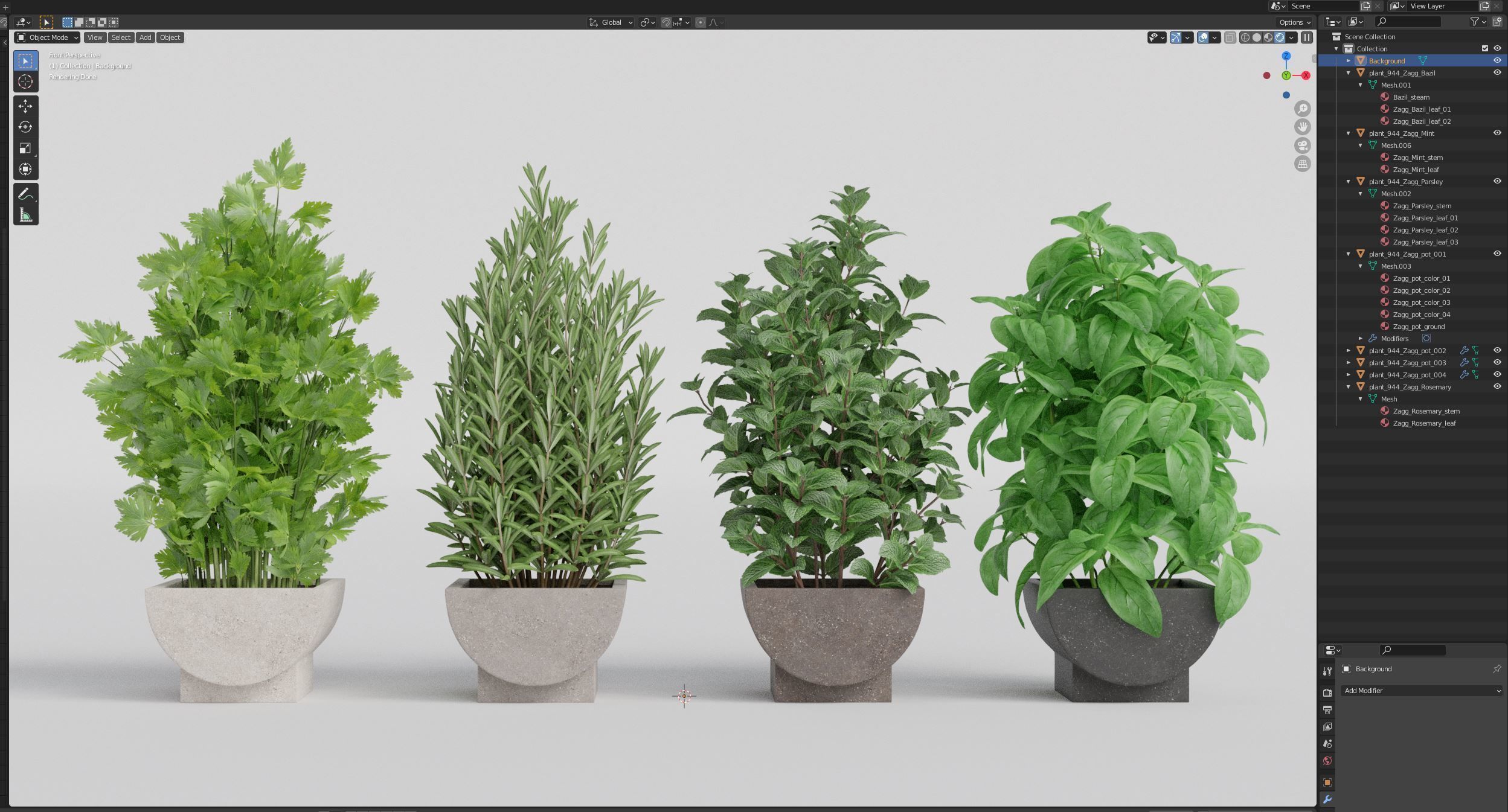Screen dimensions: 1508x812
Task: Open the View menu
Action: tap(95, 37)
